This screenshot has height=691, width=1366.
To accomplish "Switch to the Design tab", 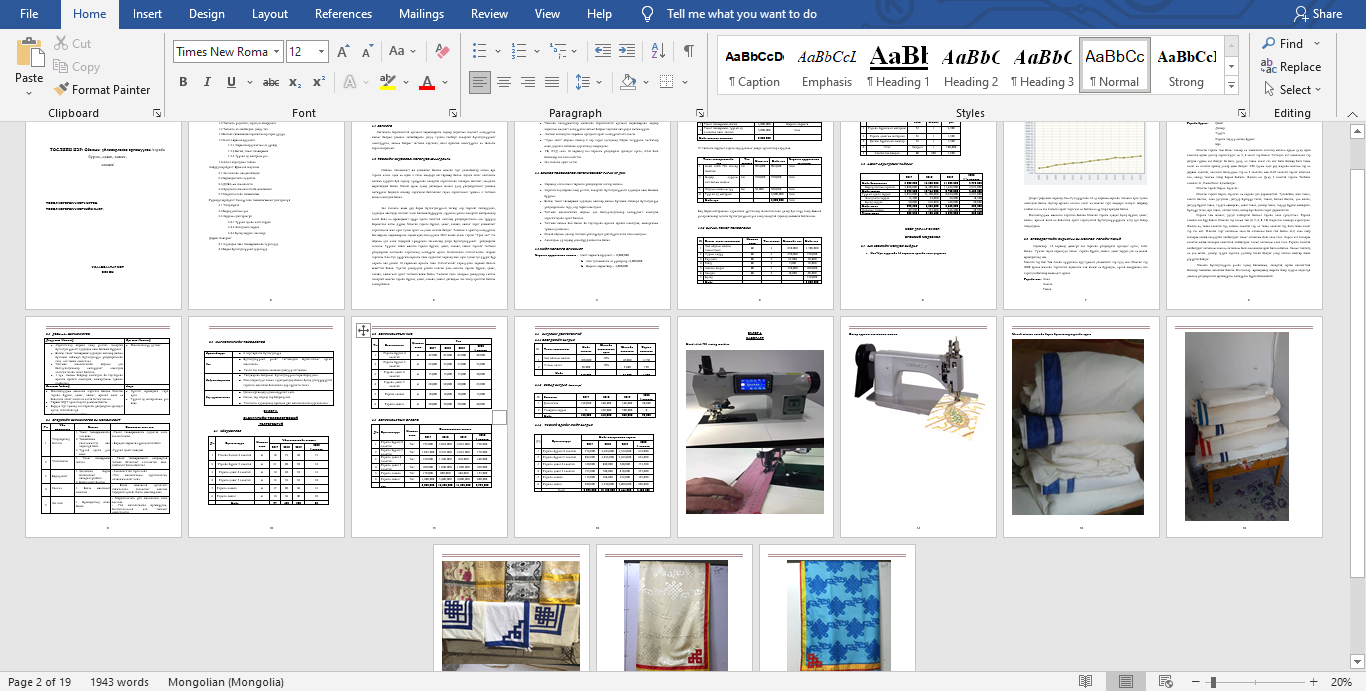I will pos(206,14).
